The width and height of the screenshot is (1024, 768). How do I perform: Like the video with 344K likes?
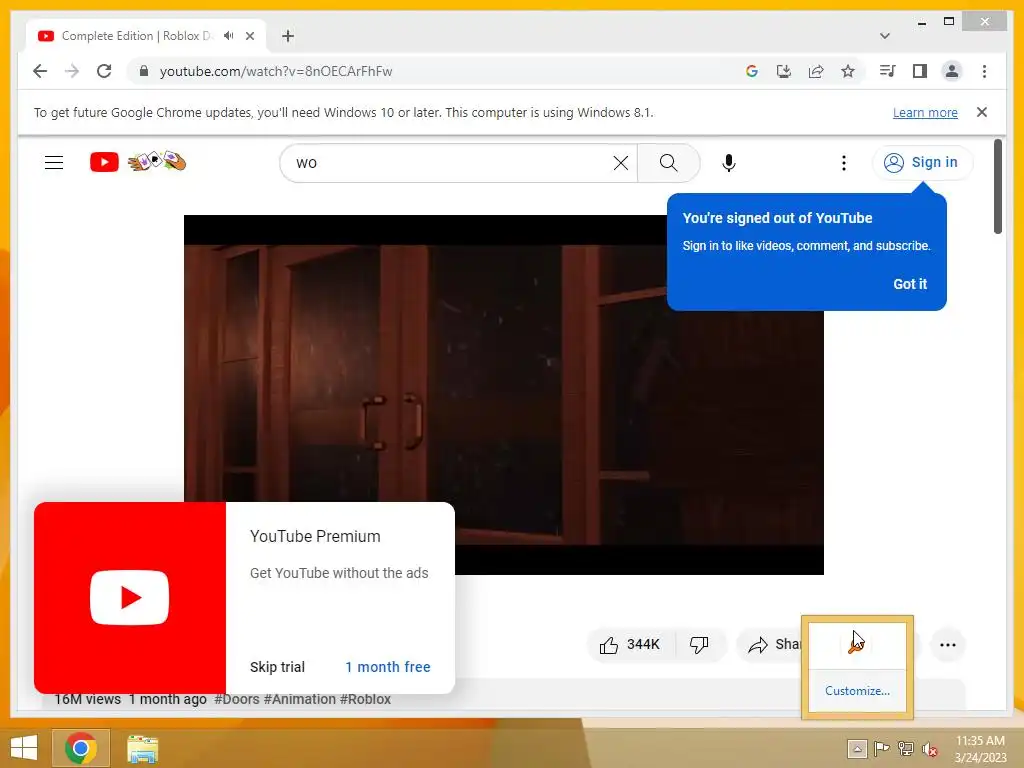(x=630, y=645)
